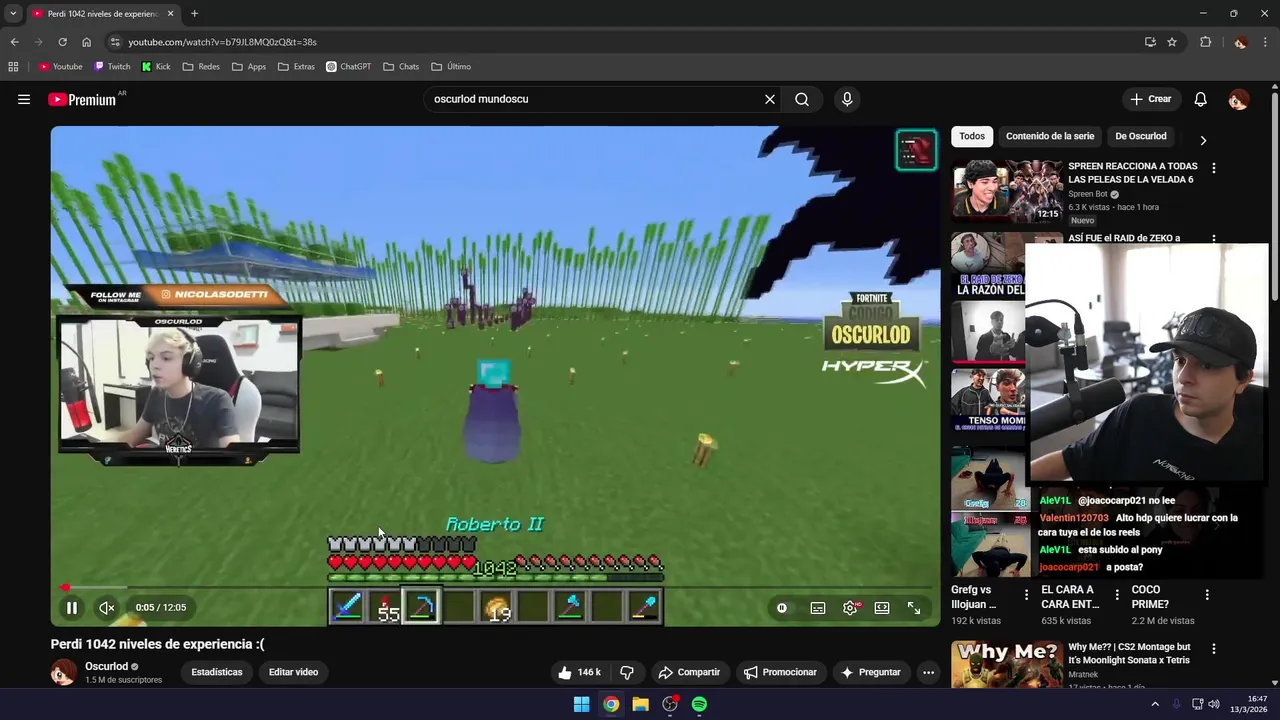Toggle autoplay switch in the player
Viewport: 1280px width, 720px height.
(782, 607)
